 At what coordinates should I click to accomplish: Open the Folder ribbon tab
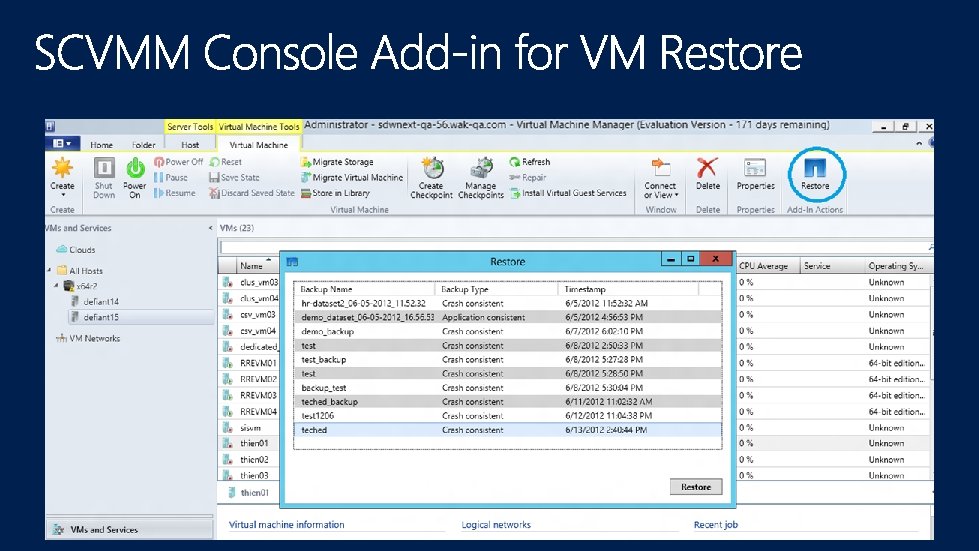pos(144,145)
